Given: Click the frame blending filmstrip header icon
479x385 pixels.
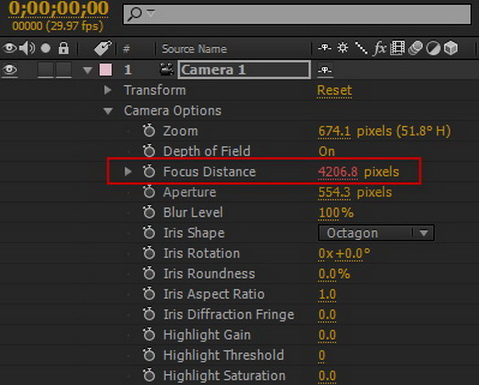Looking at the screenshot, I should click(397, 48).
